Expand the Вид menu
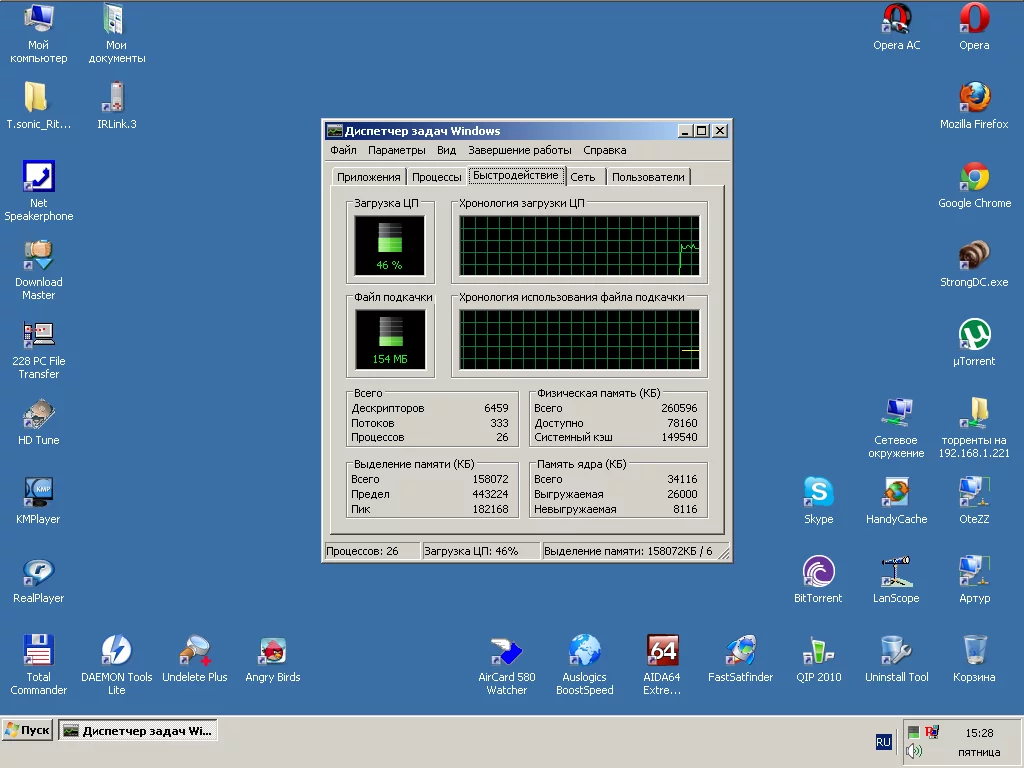The height and width of the screenshot is (768, 1024). pyautogui.click(x=446, y=150)
